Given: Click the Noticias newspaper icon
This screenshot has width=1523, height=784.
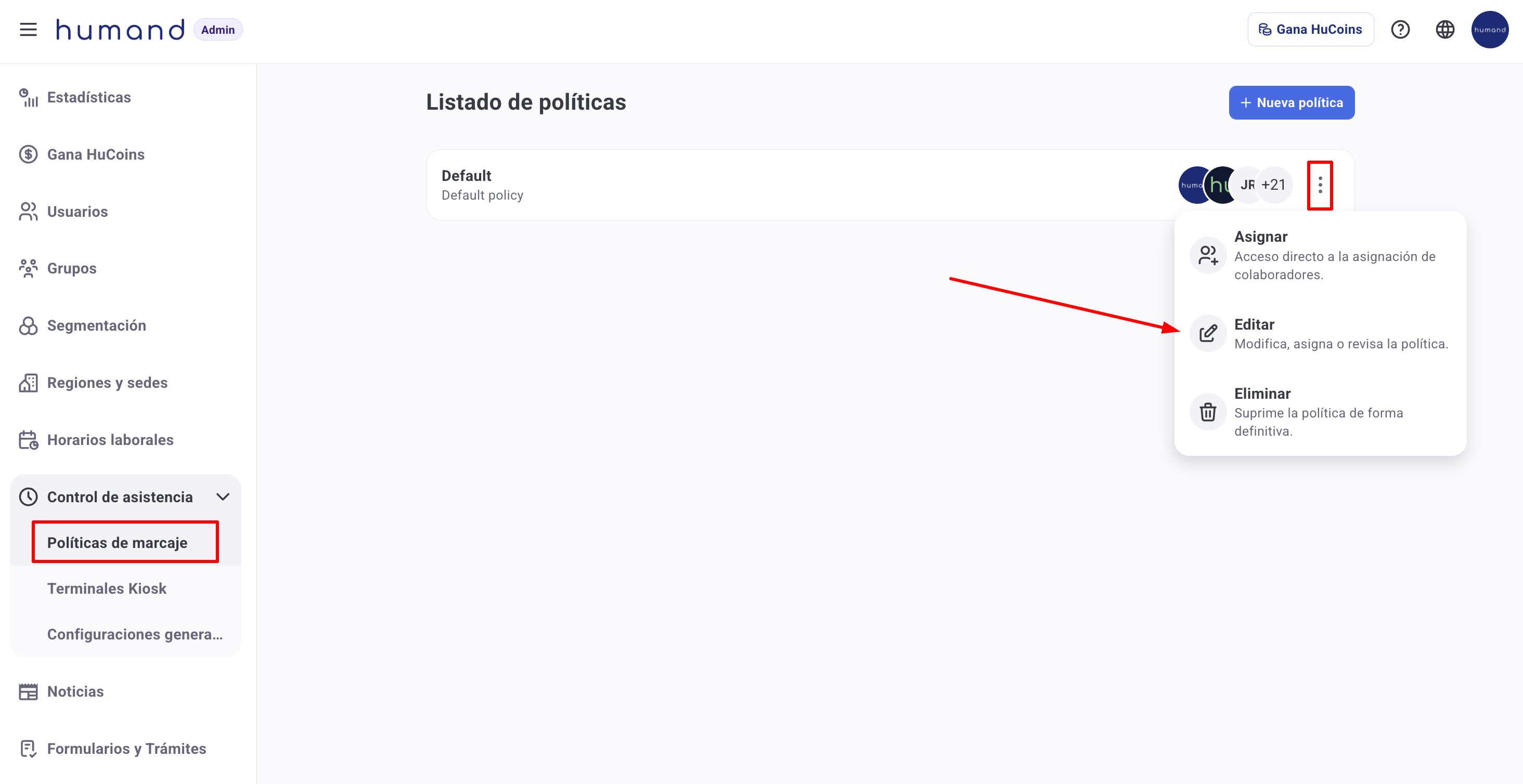Looking at the screenshot, I should [28, 692].
